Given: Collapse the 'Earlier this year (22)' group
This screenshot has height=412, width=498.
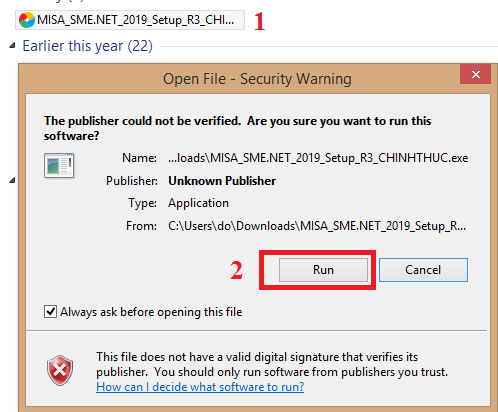Looking at the screenshot, I should [12, 46].
